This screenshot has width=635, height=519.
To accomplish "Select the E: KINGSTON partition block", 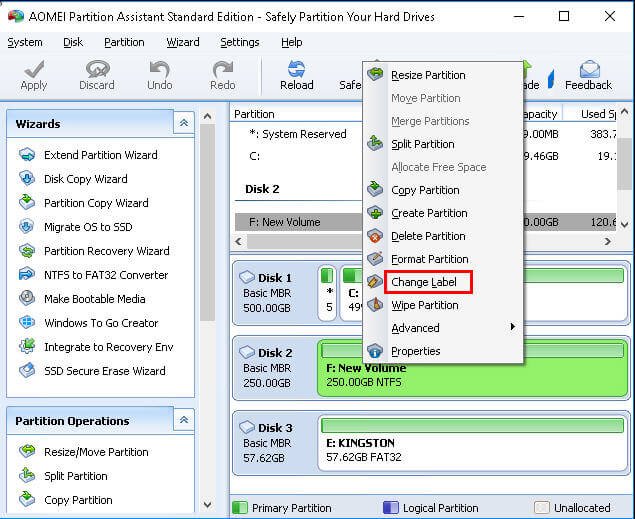I will point(473,443).
